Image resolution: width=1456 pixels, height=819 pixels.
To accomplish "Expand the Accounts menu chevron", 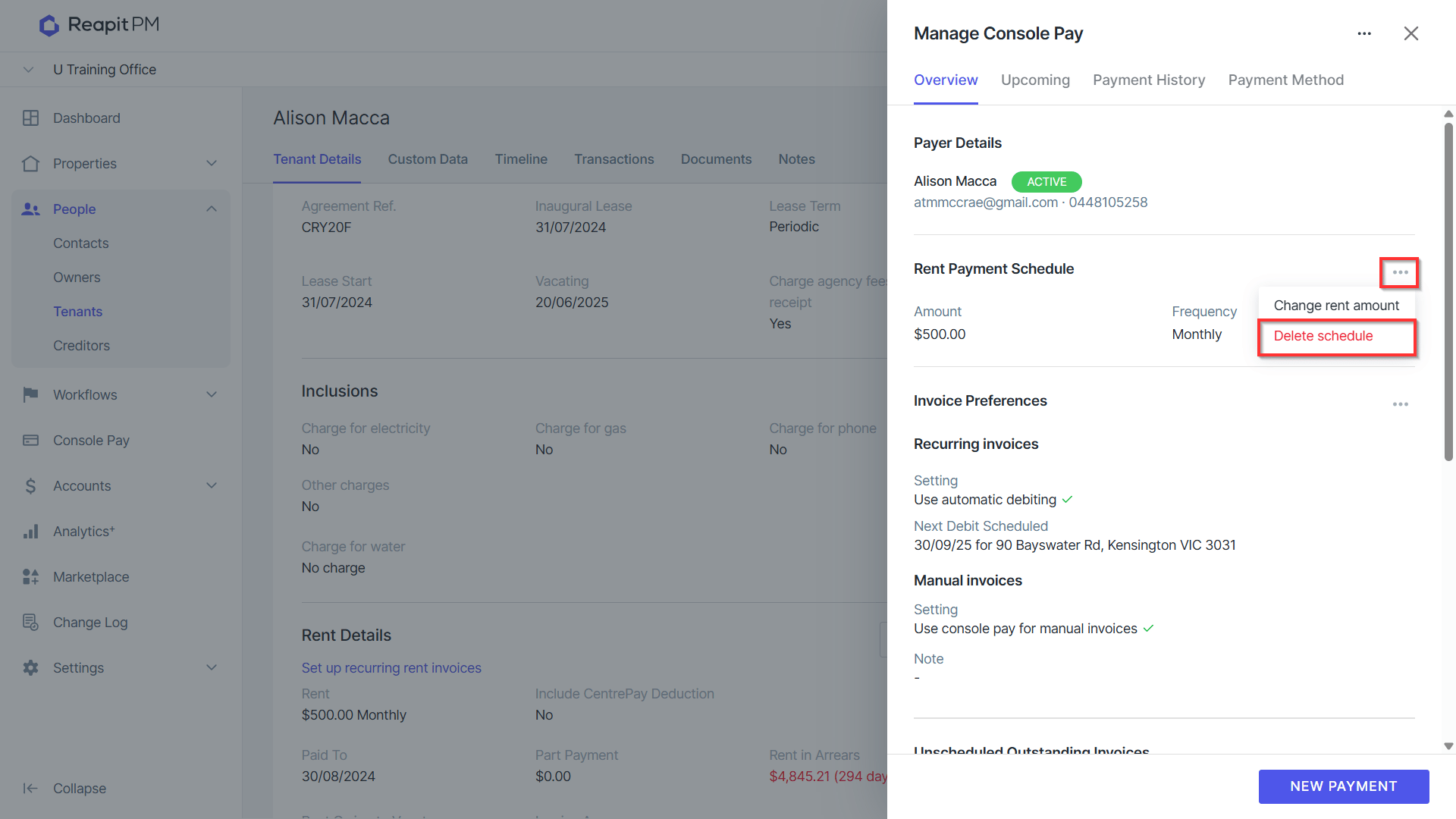I will click(x=212, y=485).
